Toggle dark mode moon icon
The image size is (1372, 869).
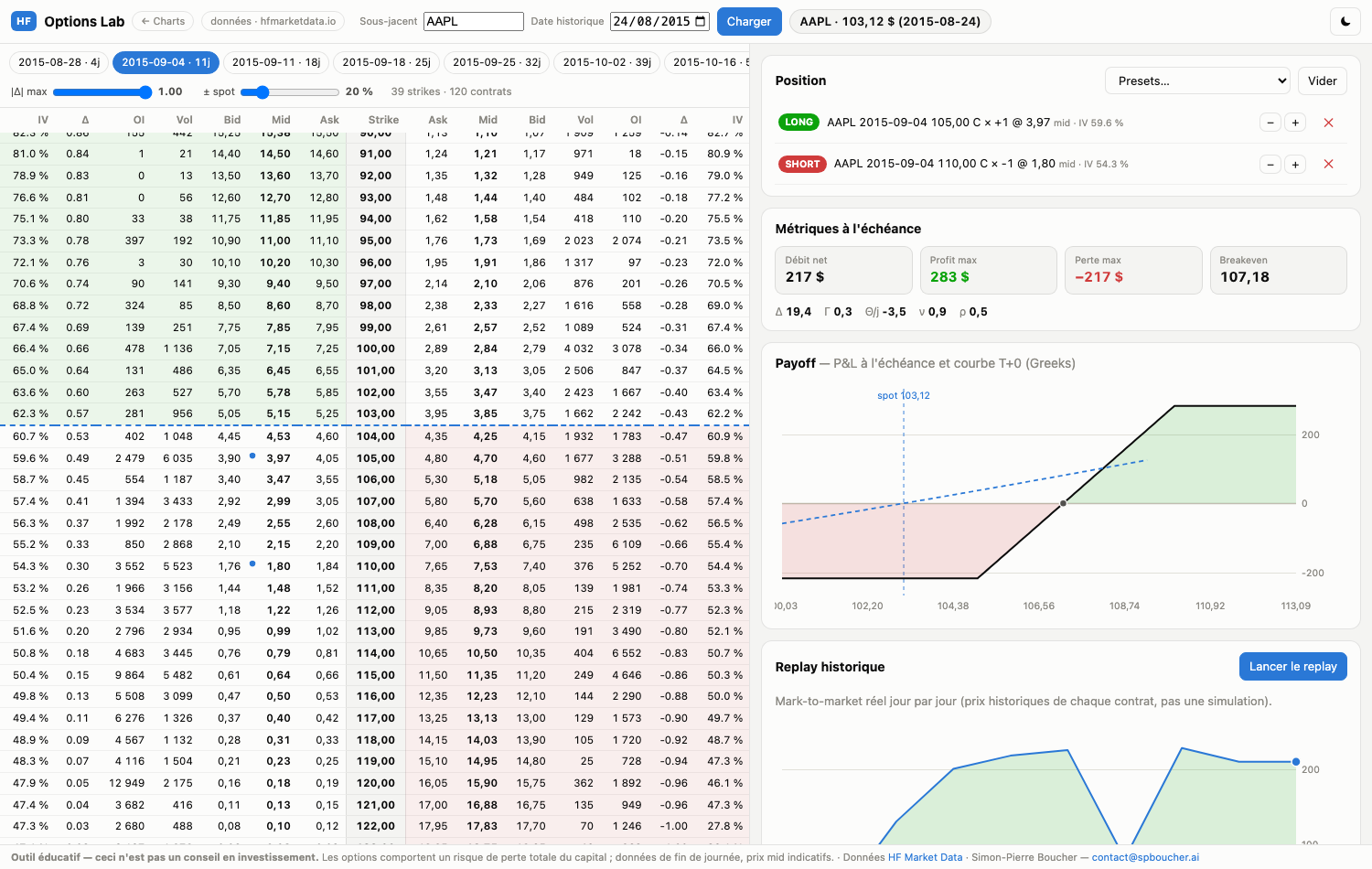point(1345,21)
